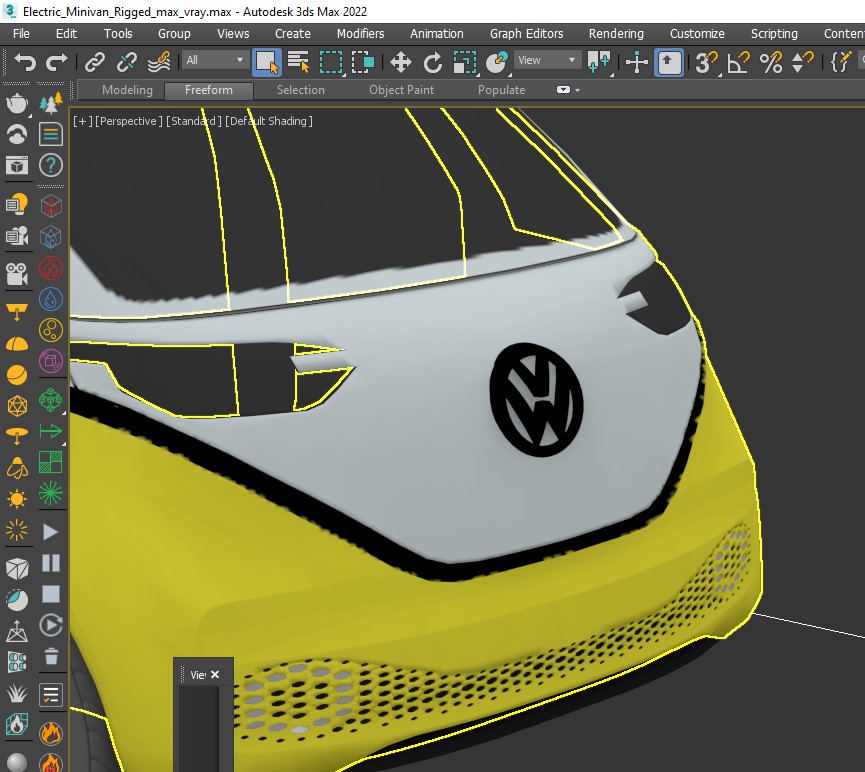
Task: Open Use Pivot Point Center flyout
Action: (599, 62)
